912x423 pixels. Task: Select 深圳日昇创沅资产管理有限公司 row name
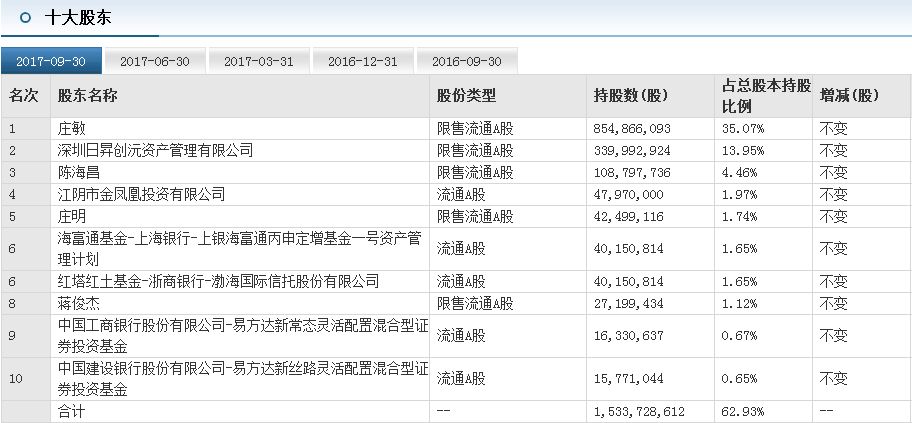coord(155,151)
